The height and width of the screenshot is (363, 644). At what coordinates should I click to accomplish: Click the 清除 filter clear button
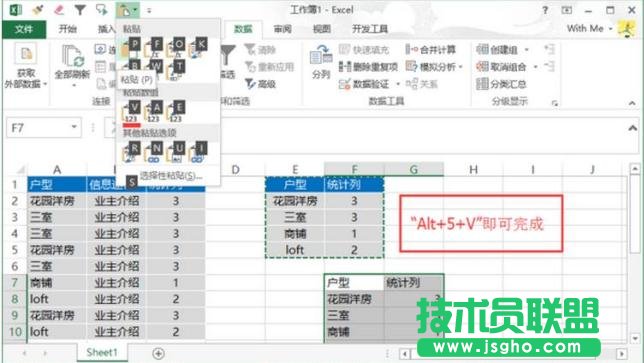pyautogui.click(x=260, y=50)
